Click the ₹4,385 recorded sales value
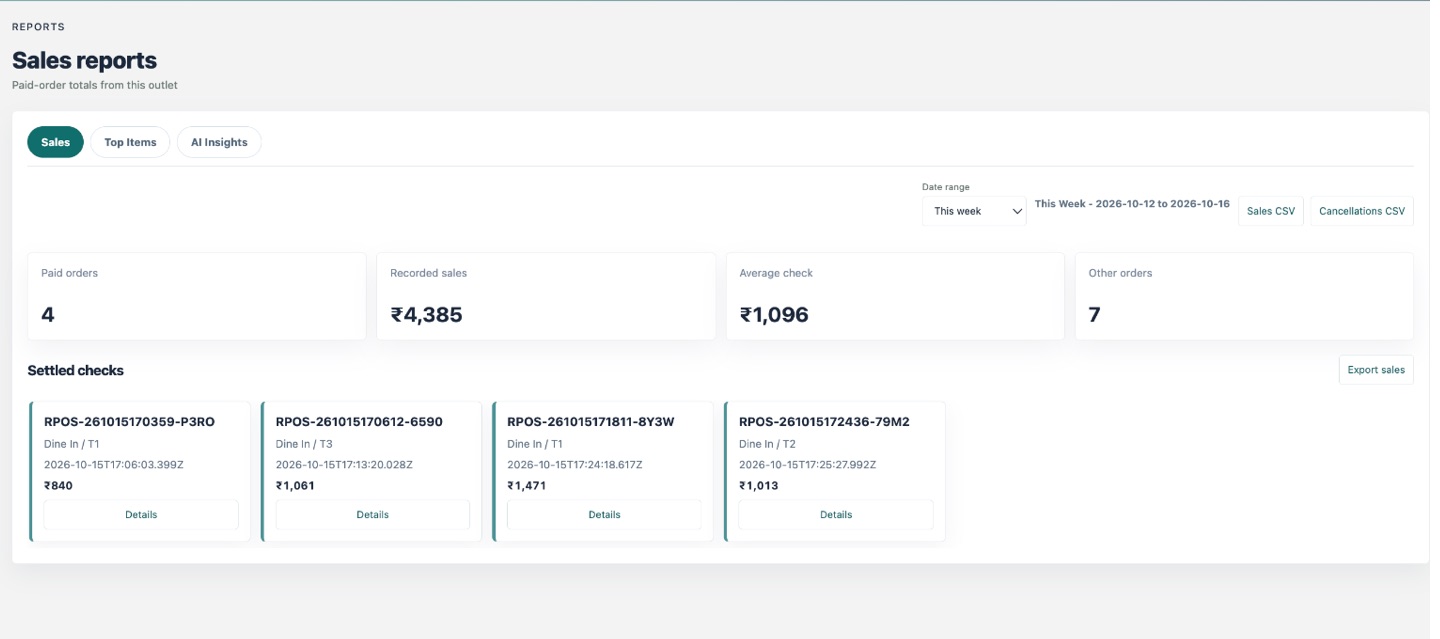This screenshot has height=639, width=1440. tap(426, 315)
